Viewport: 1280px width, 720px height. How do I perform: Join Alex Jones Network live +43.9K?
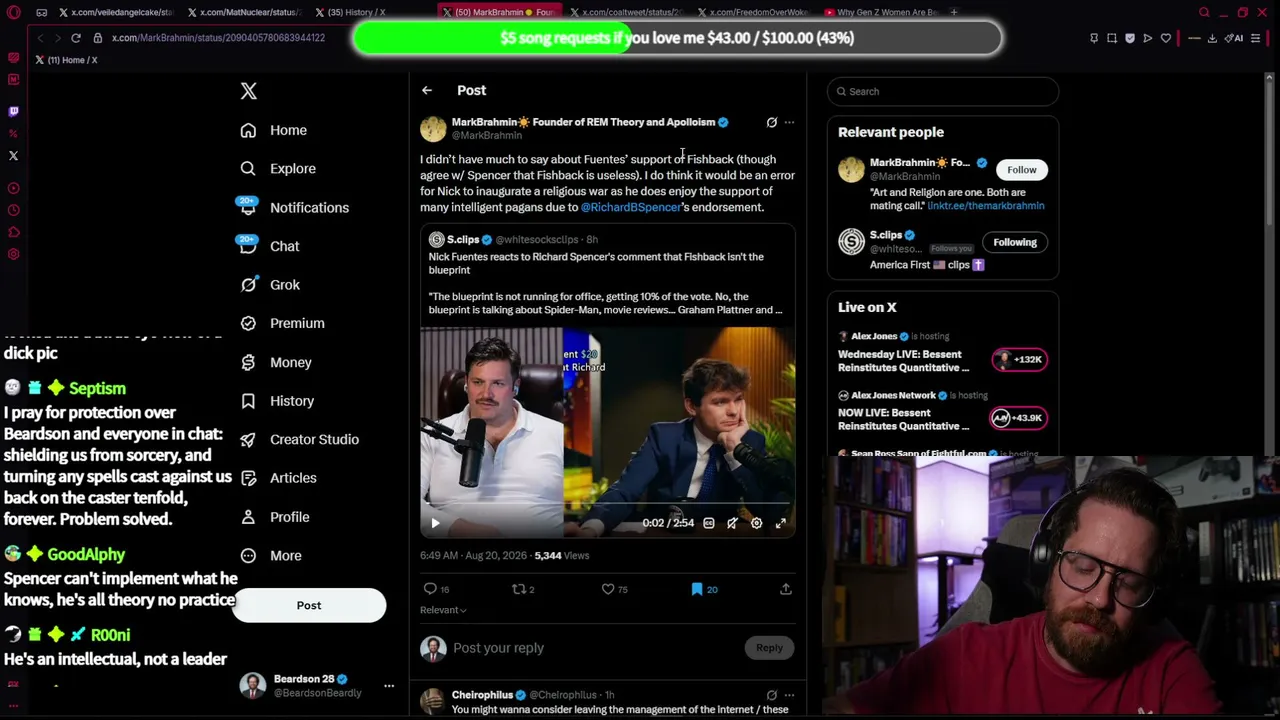point(1017,418)
